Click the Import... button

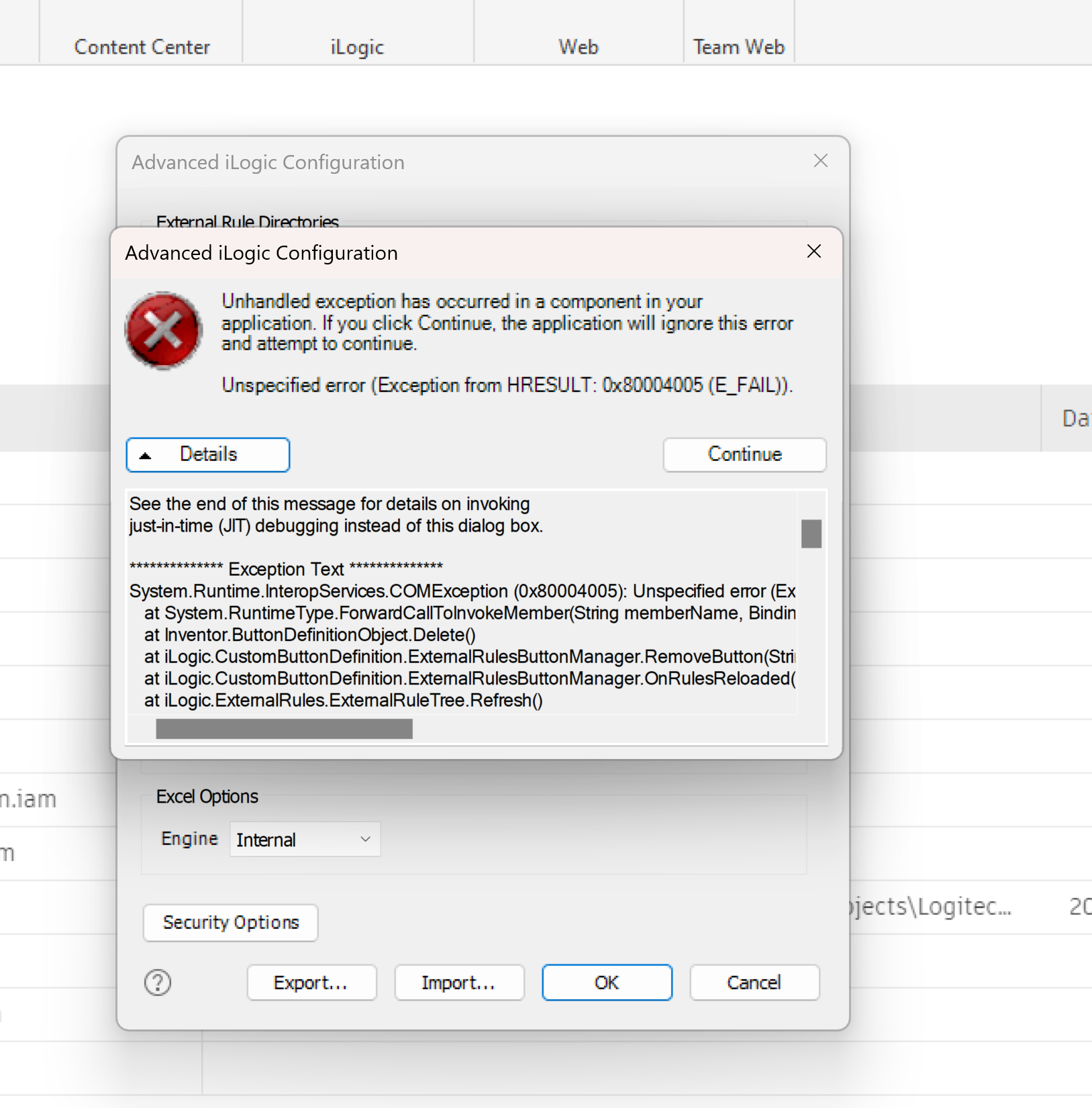tap(458, 983)
